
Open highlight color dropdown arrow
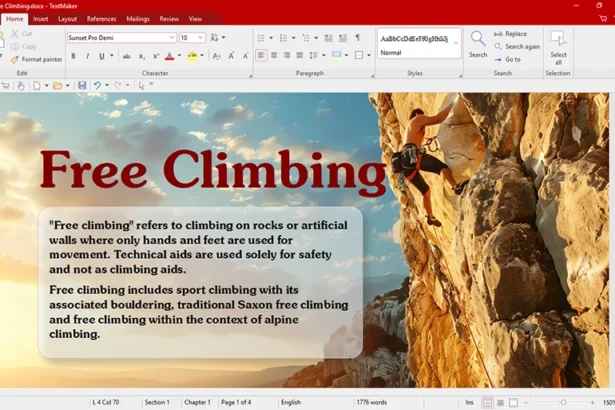pyautogui.click(x=202, y=56)
